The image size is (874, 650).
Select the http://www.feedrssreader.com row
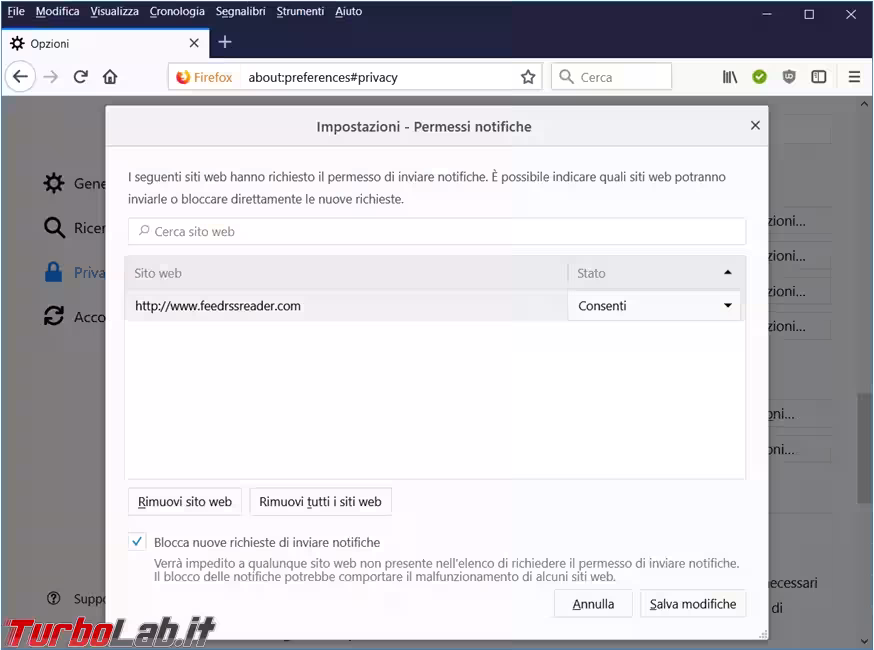click(345, 306)
